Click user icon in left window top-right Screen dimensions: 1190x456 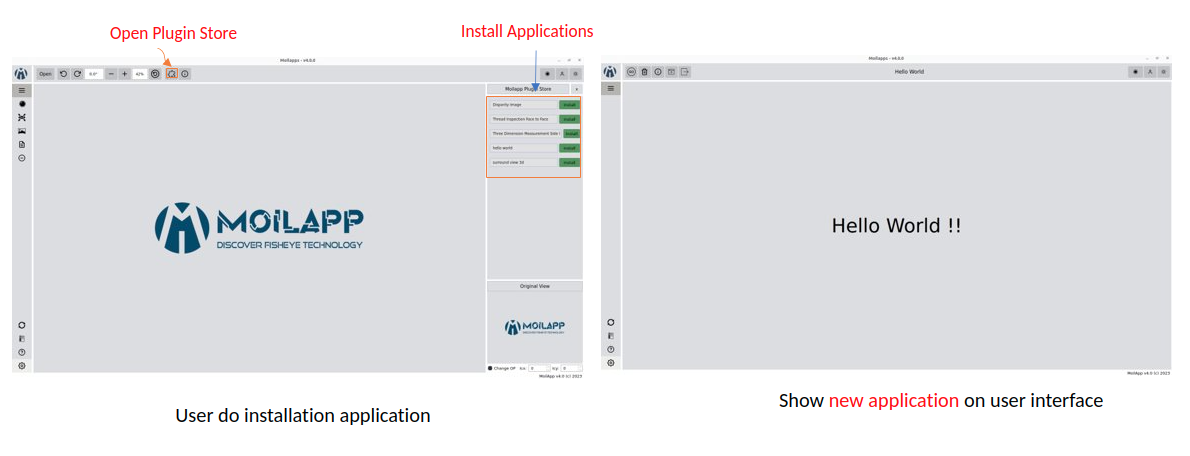tap(562, 74)
